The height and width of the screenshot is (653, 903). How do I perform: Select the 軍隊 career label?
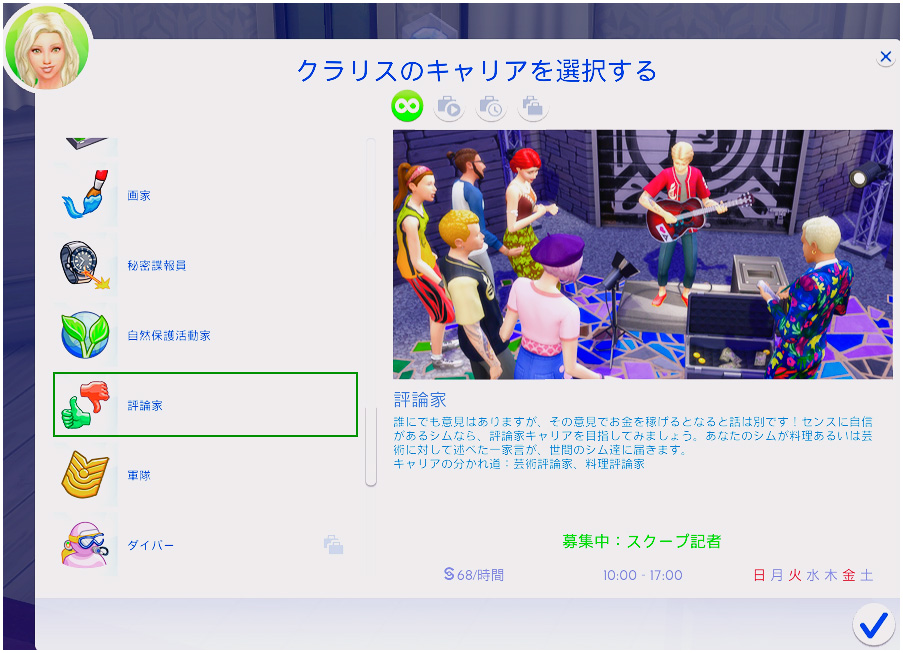tap(139, 476)
